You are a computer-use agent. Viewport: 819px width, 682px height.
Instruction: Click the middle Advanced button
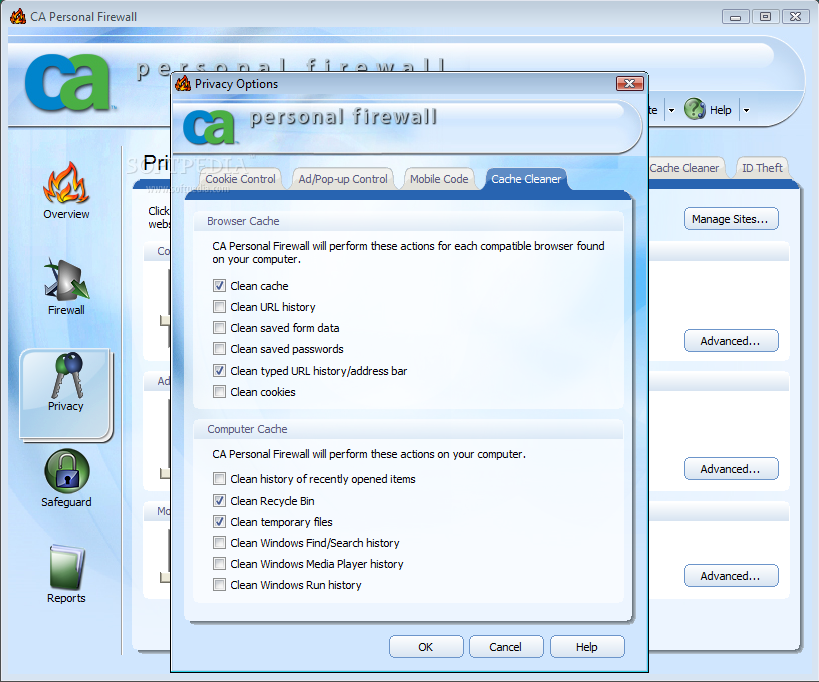pos(731,469)
